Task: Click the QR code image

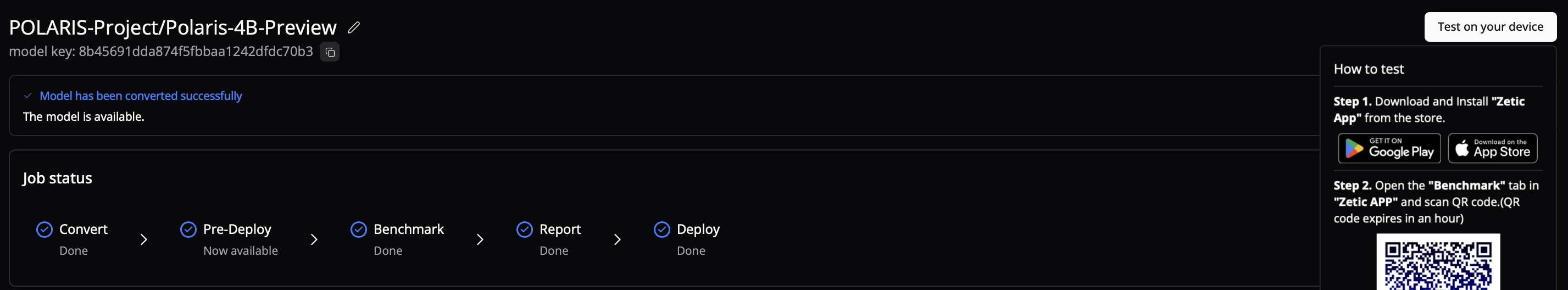Action: 1438,262
